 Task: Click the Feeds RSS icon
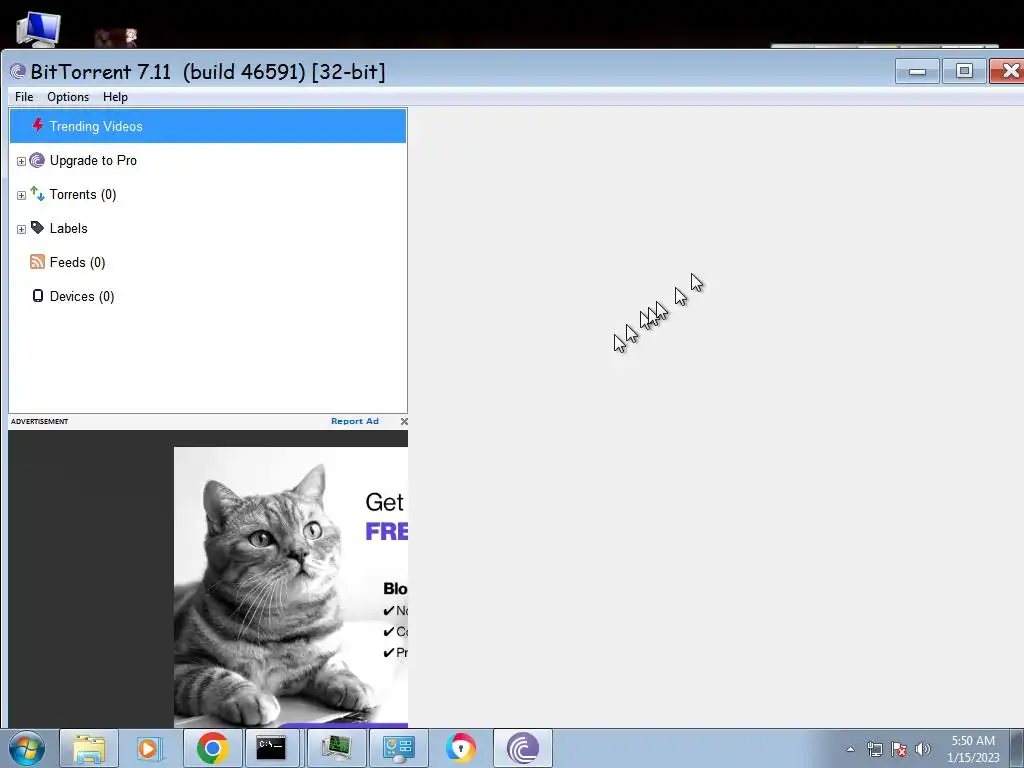(x=37, y=262)
